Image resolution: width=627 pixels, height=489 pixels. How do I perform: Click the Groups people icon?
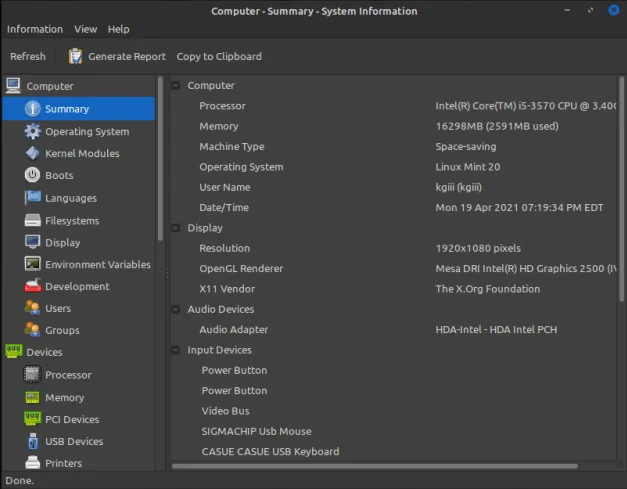32,329
